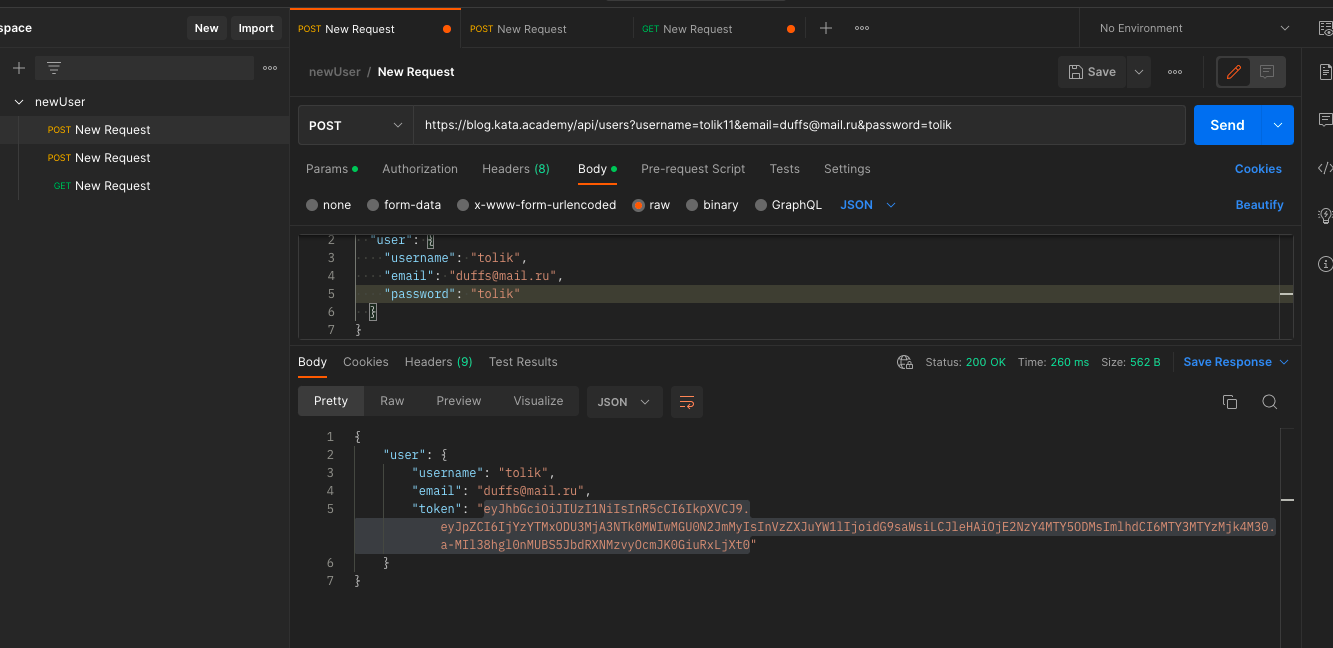The height and width of the screenshot is (648, 1333).
Task: Open the documentation panel
Action: (1326, 71)
